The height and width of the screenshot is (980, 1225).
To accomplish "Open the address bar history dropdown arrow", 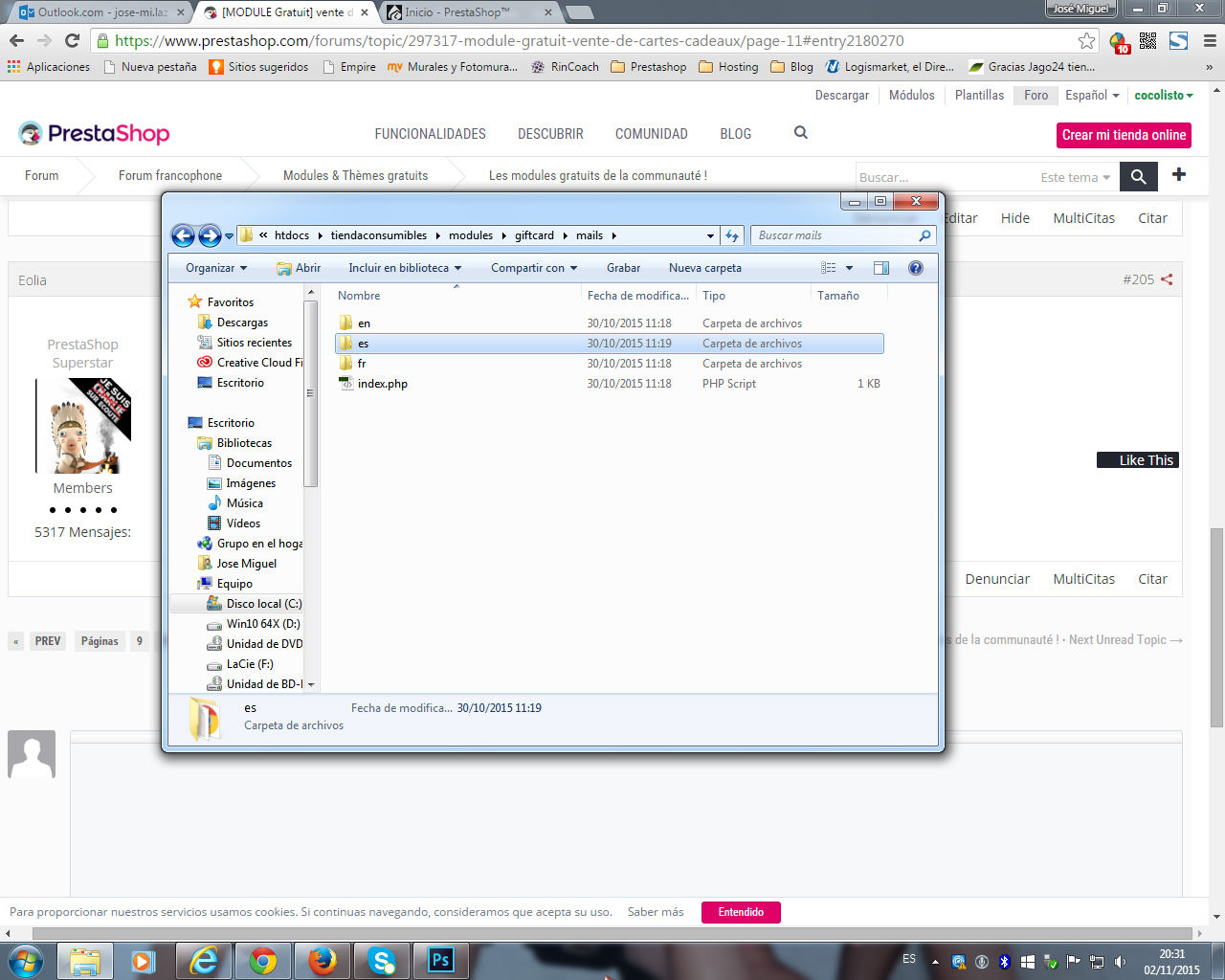I will point(710,235).
